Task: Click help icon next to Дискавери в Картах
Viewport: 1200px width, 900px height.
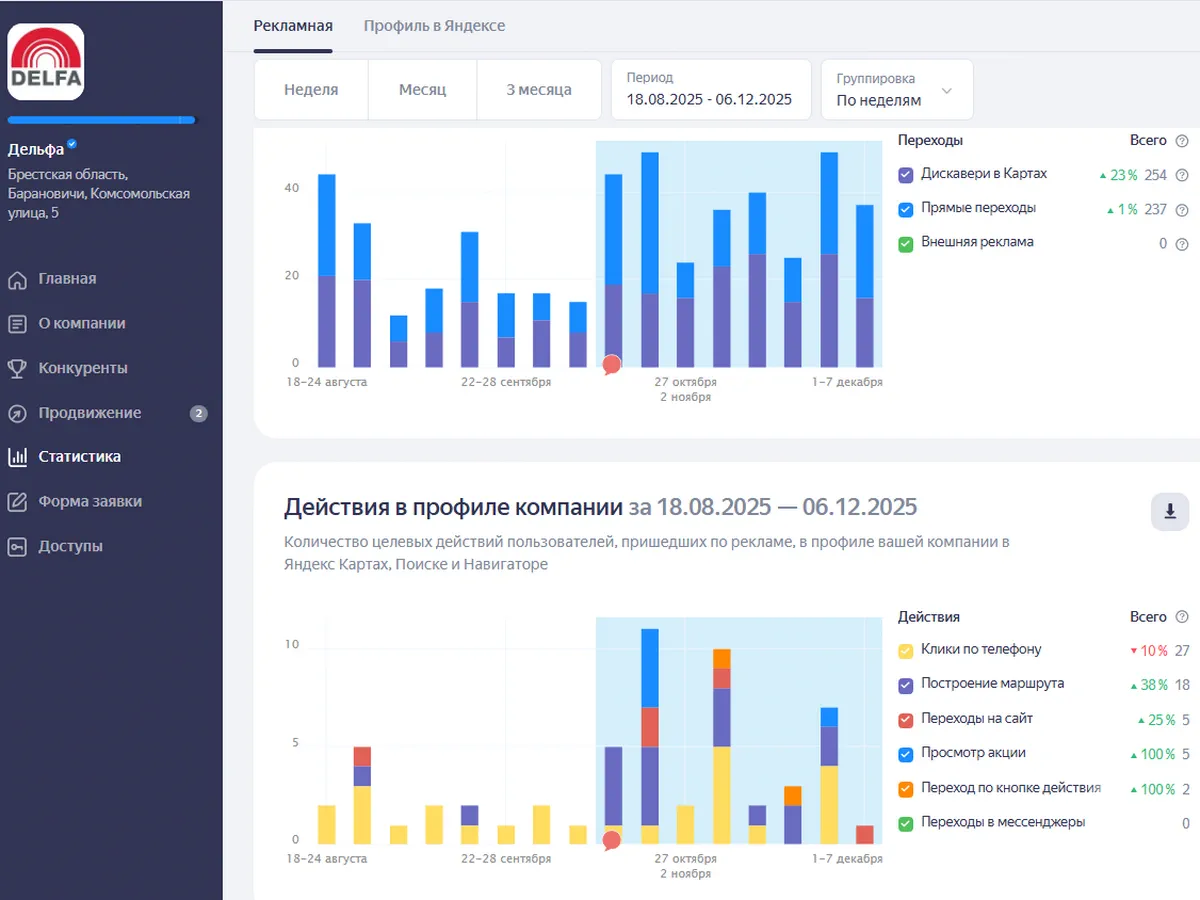Action: point(1182,175)
